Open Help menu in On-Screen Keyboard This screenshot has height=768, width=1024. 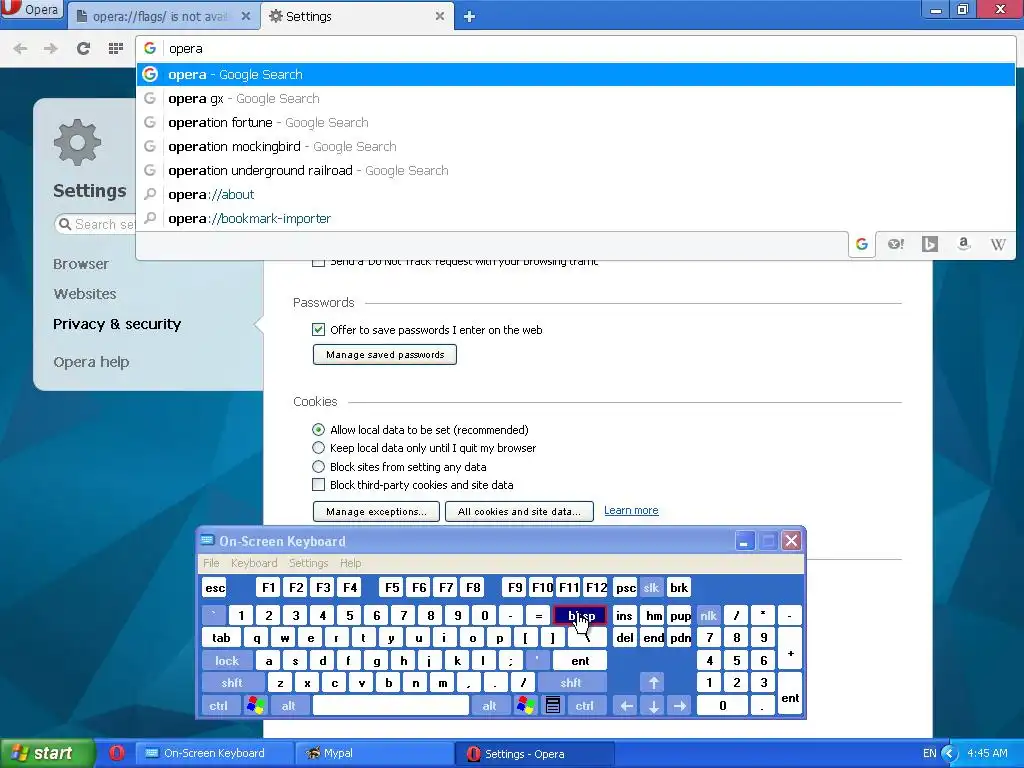tap(350, 563)
